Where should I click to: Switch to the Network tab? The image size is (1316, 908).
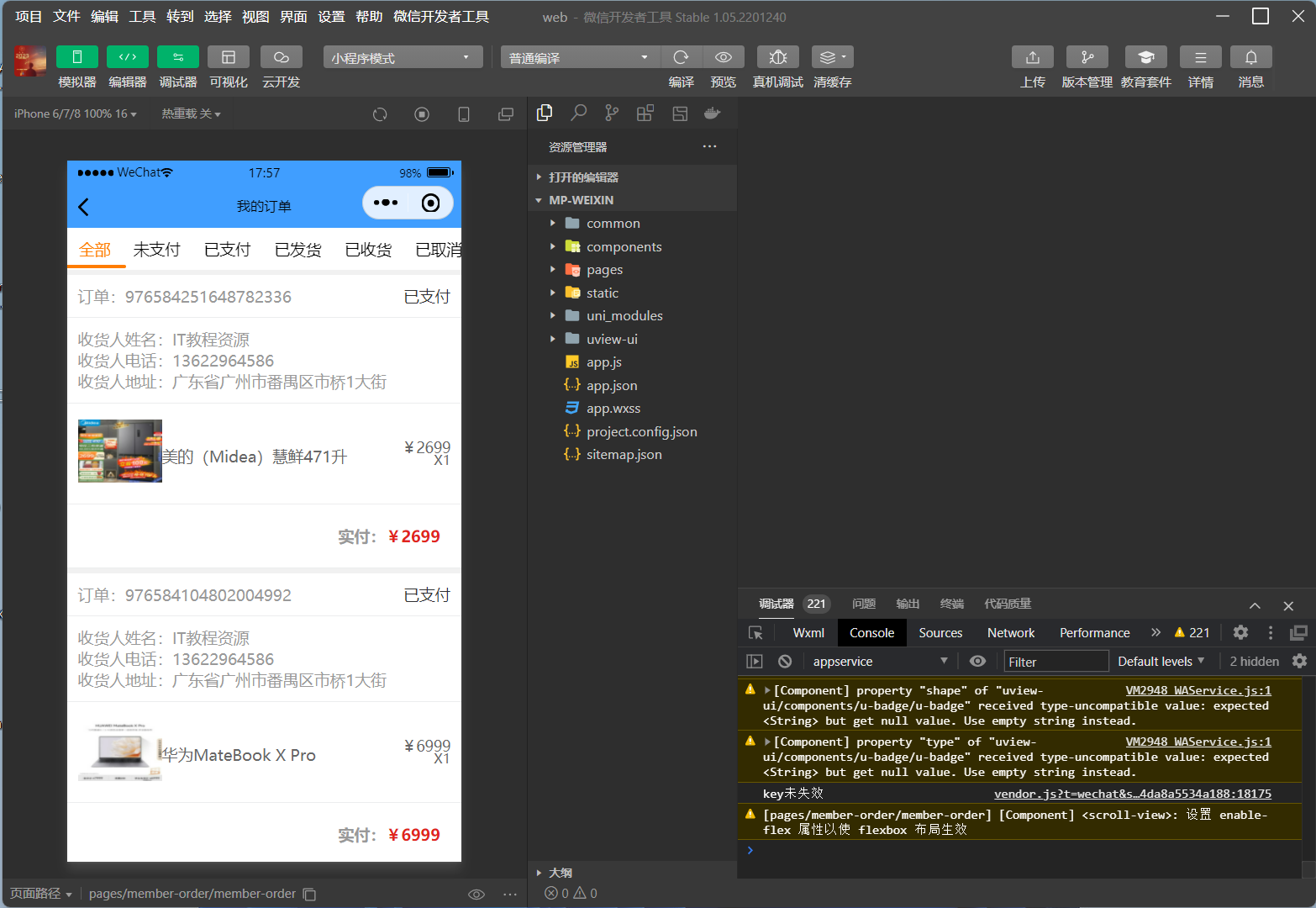1011,633
